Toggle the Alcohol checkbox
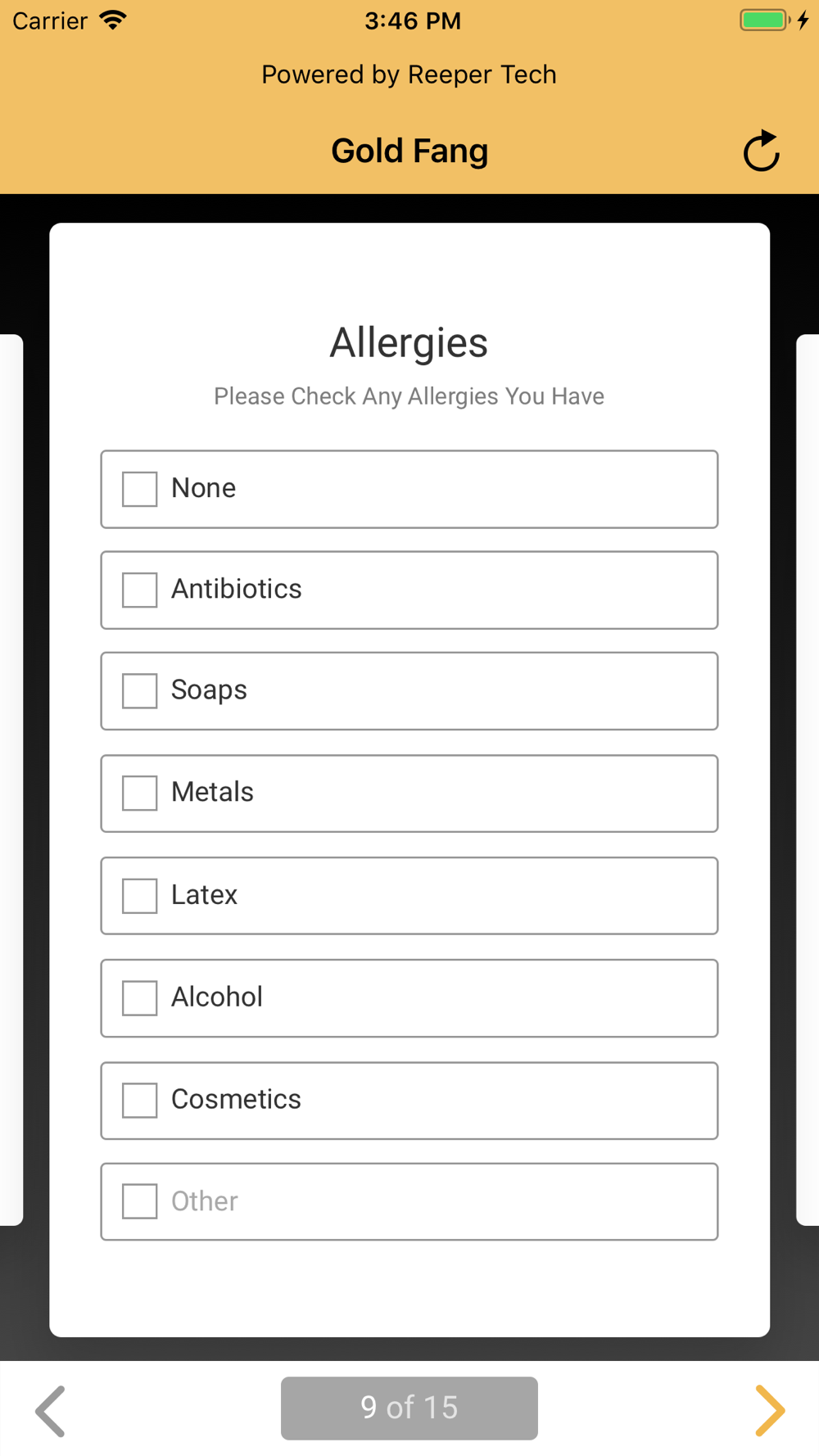Screen dimensions: 819x1456 click(x=139, y=997)
